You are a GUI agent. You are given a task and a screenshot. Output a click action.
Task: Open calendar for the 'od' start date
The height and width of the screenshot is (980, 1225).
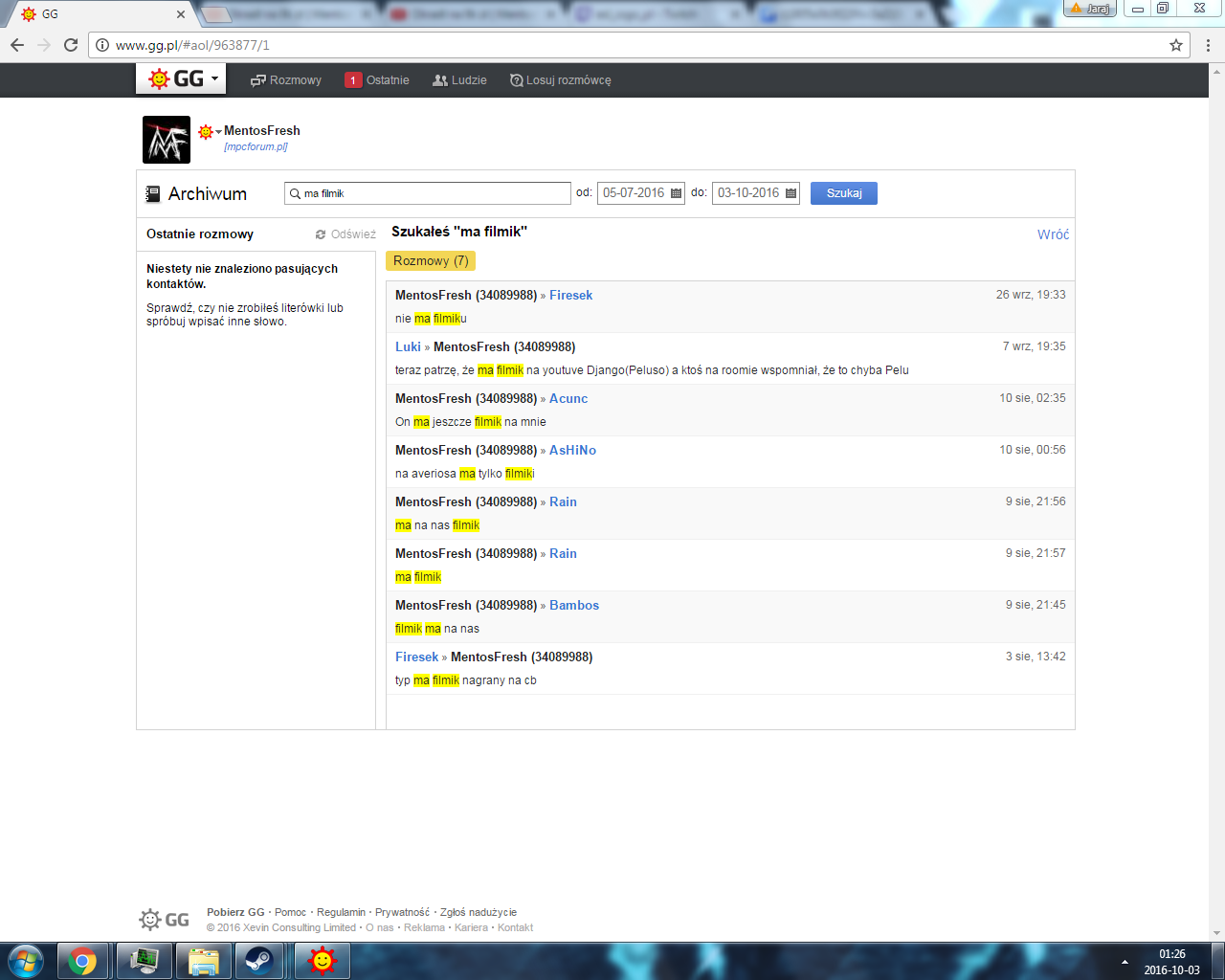click(x=676, y=193)
